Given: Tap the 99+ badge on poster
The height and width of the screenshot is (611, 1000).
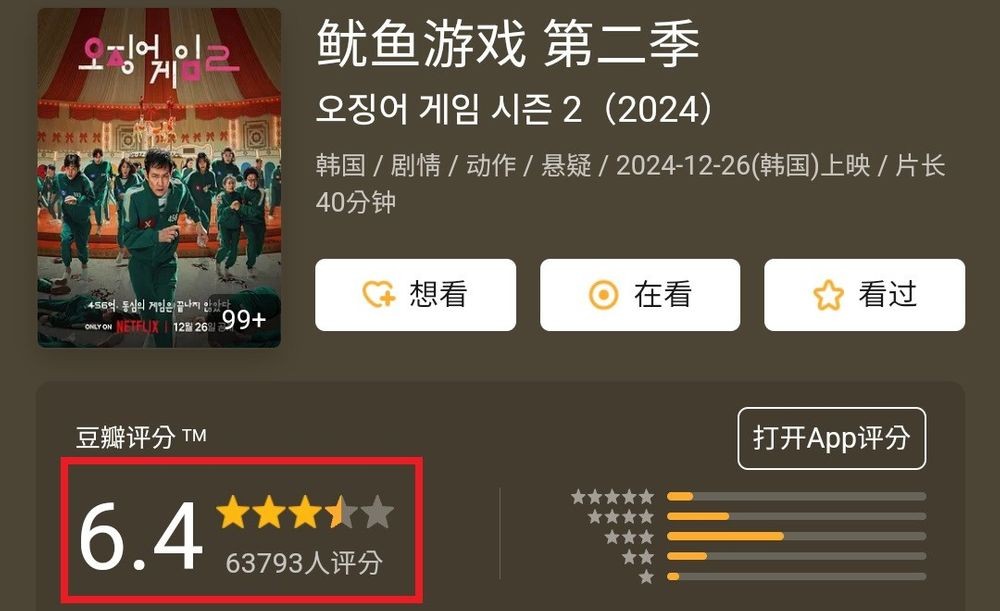Looking at the screenshot, I should [x=244, y=319].
